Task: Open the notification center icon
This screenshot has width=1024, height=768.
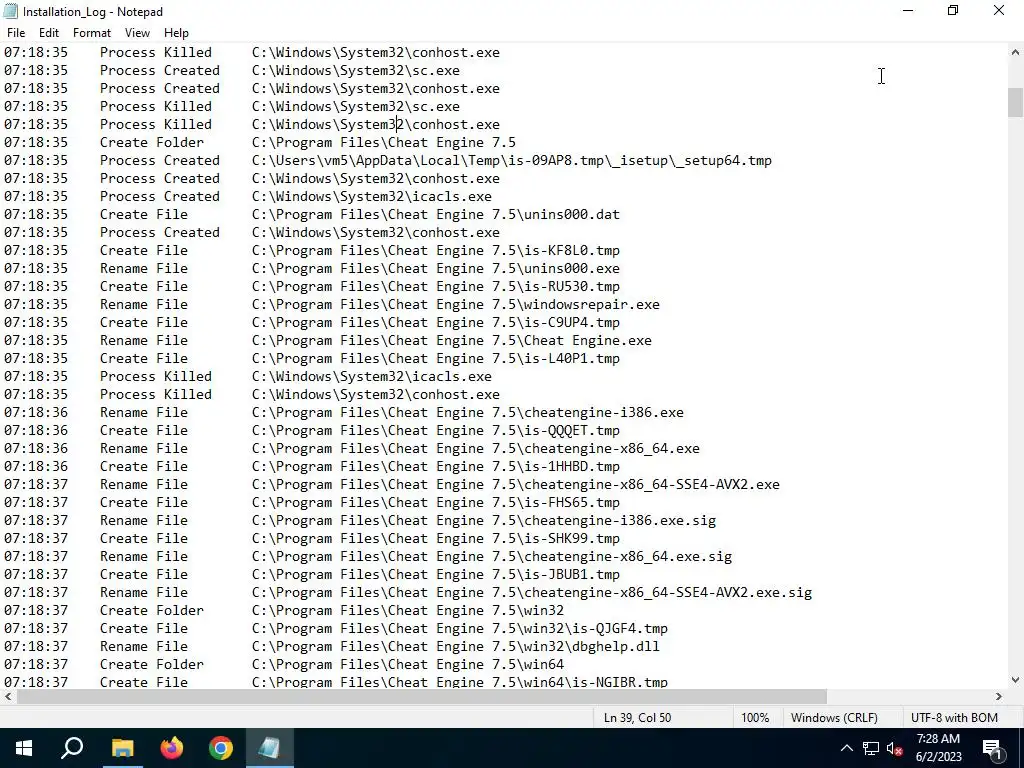Action: (992, 748)
